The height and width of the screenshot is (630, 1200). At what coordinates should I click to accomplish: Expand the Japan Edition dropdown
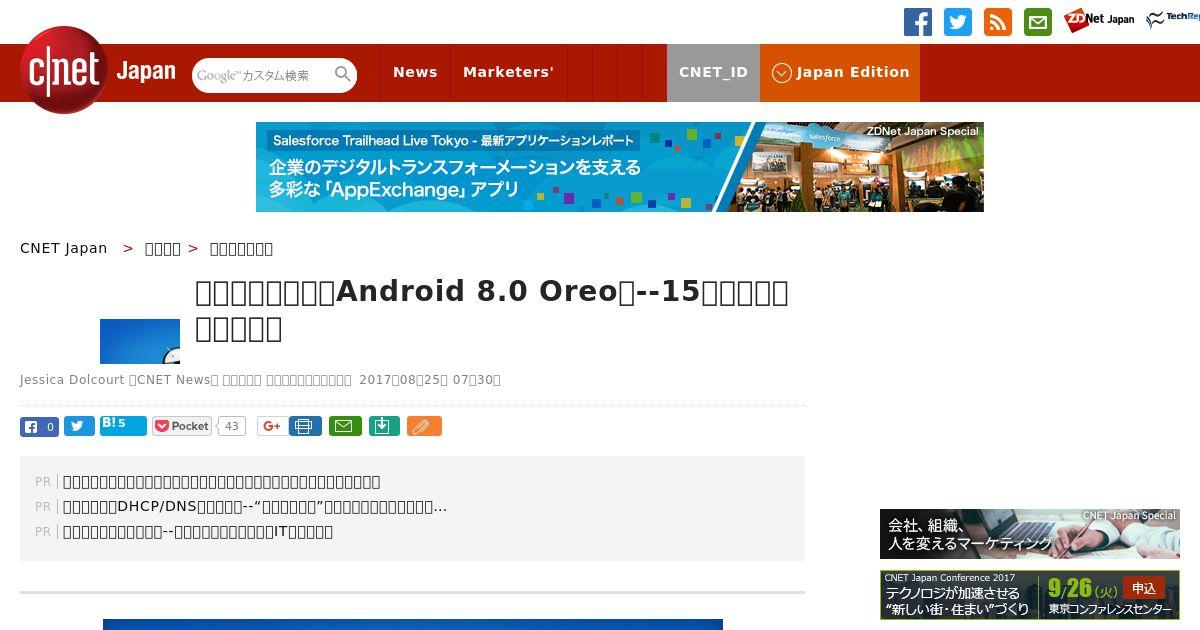click(x=840, y=72)
